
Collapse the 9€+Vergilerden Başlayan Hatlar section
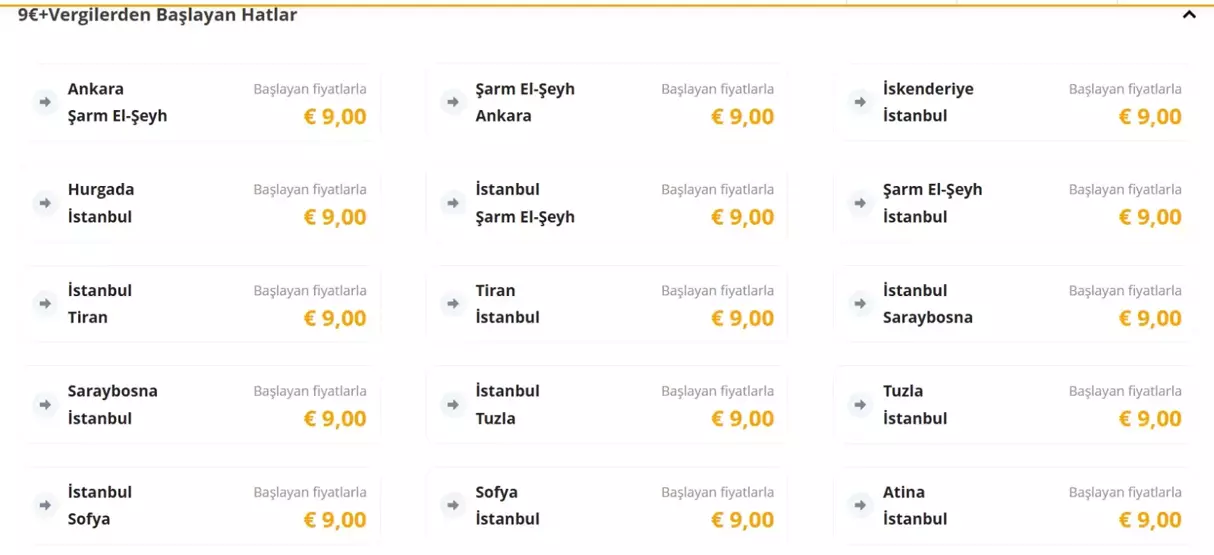pos(1189,15)
